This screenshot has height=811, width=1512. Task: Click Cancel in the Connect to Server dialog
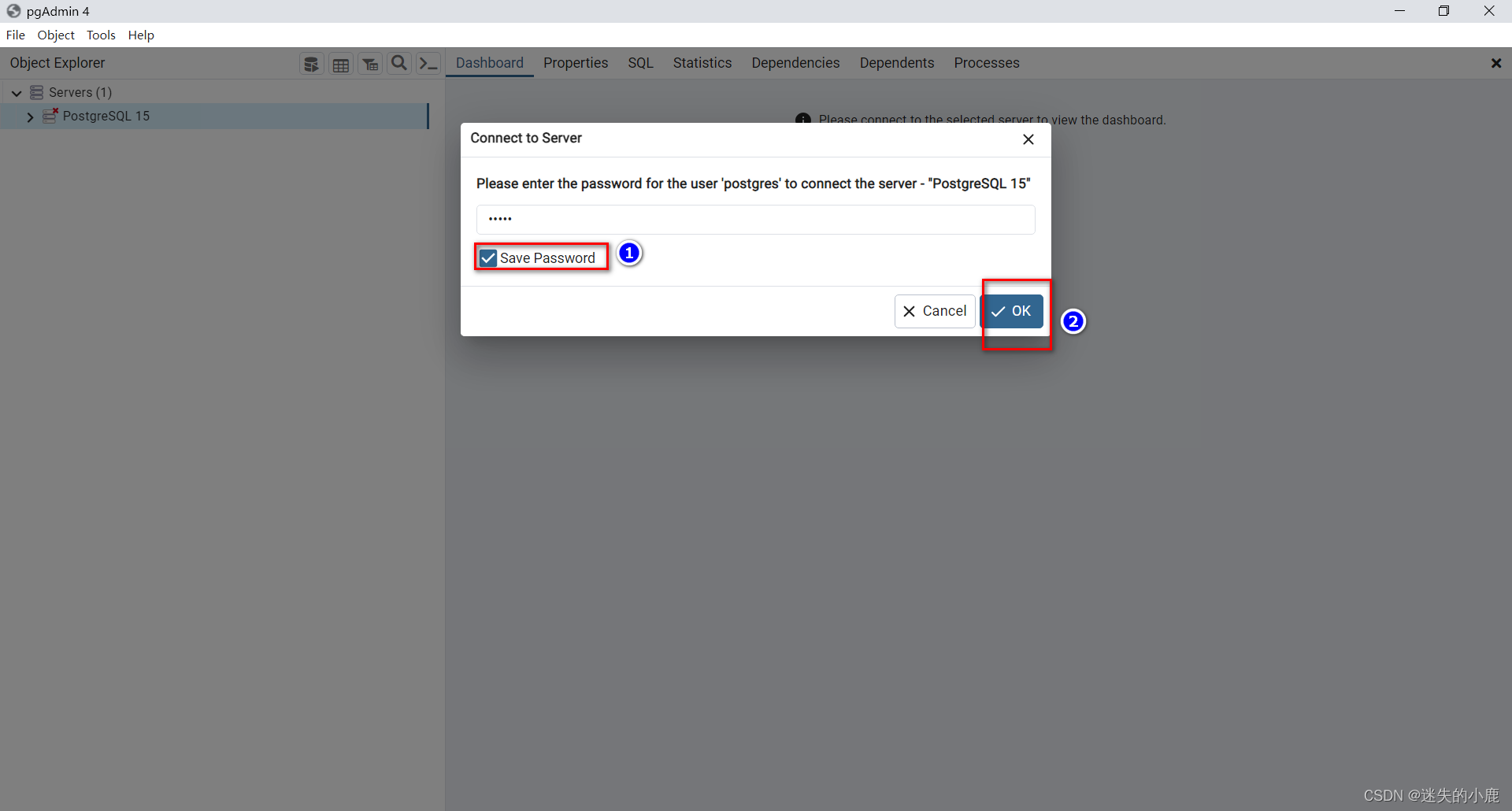point(935,311)
